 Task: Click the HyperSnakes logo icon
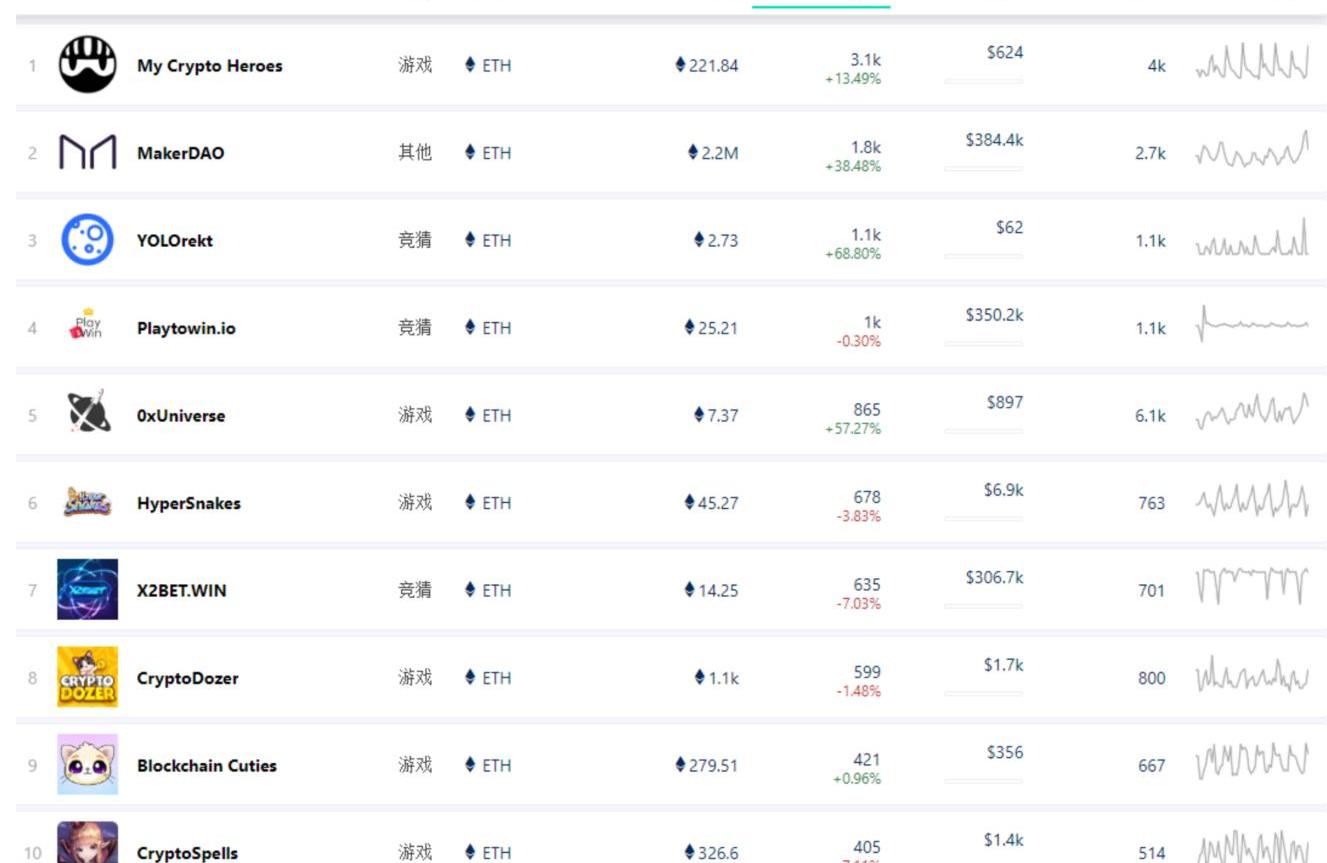click(87, 502)
